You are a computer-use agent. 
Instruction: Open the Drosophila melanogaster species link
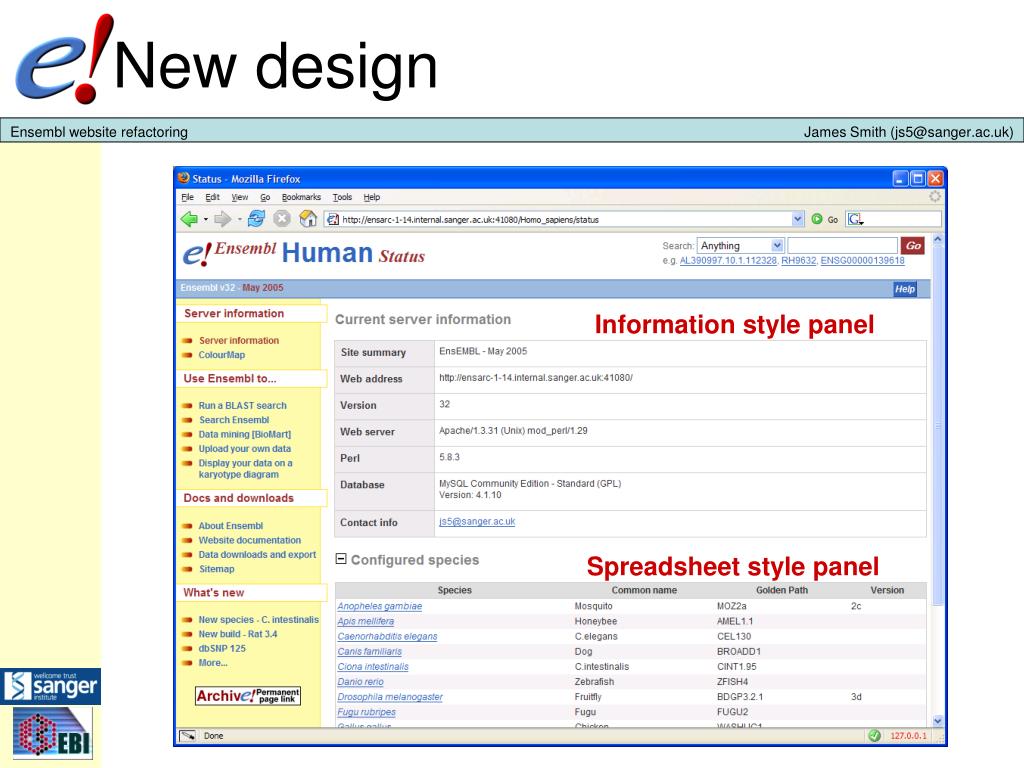click(x=390, y=697)
